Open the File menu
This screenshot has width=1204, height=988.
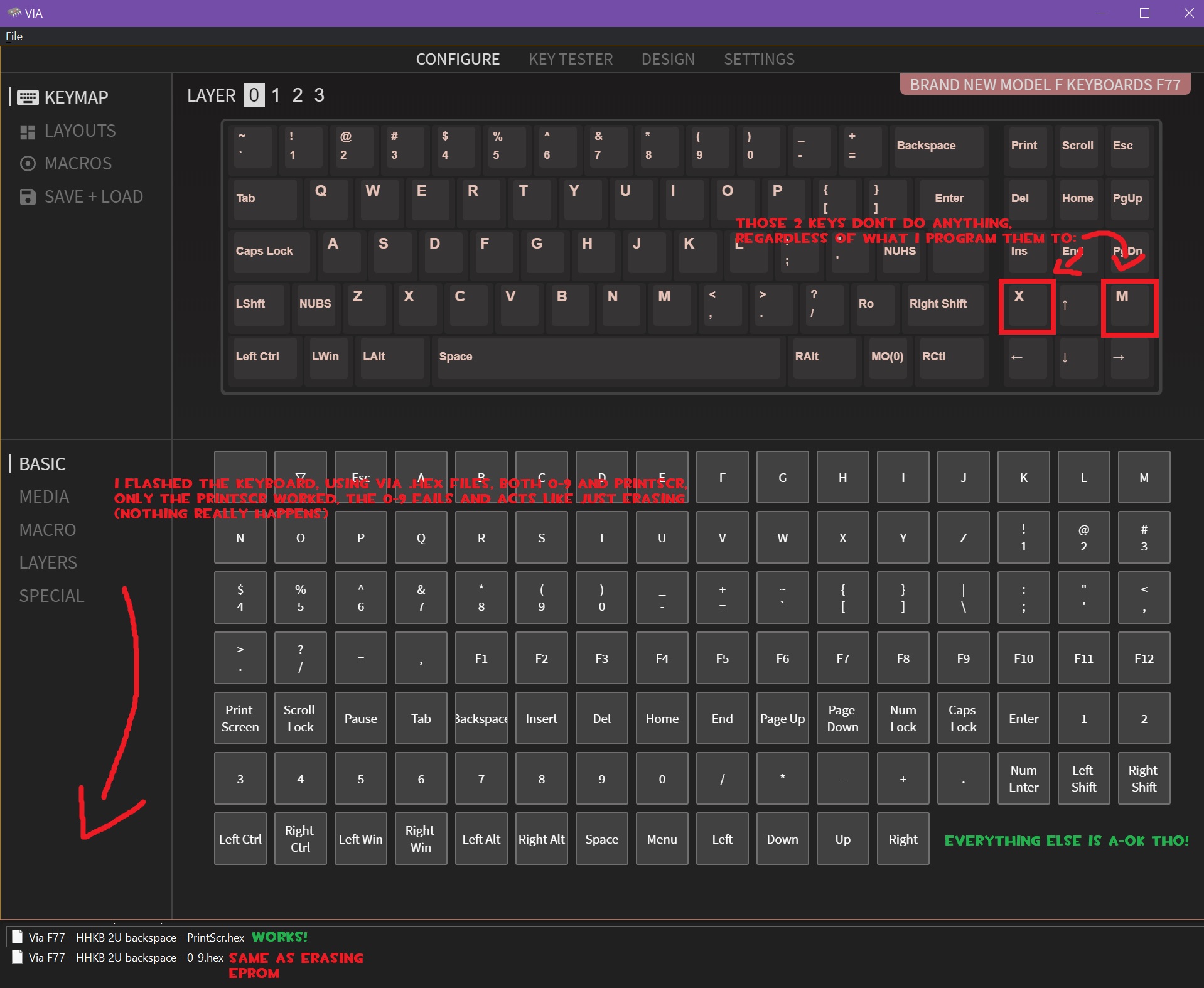point(14,36)
